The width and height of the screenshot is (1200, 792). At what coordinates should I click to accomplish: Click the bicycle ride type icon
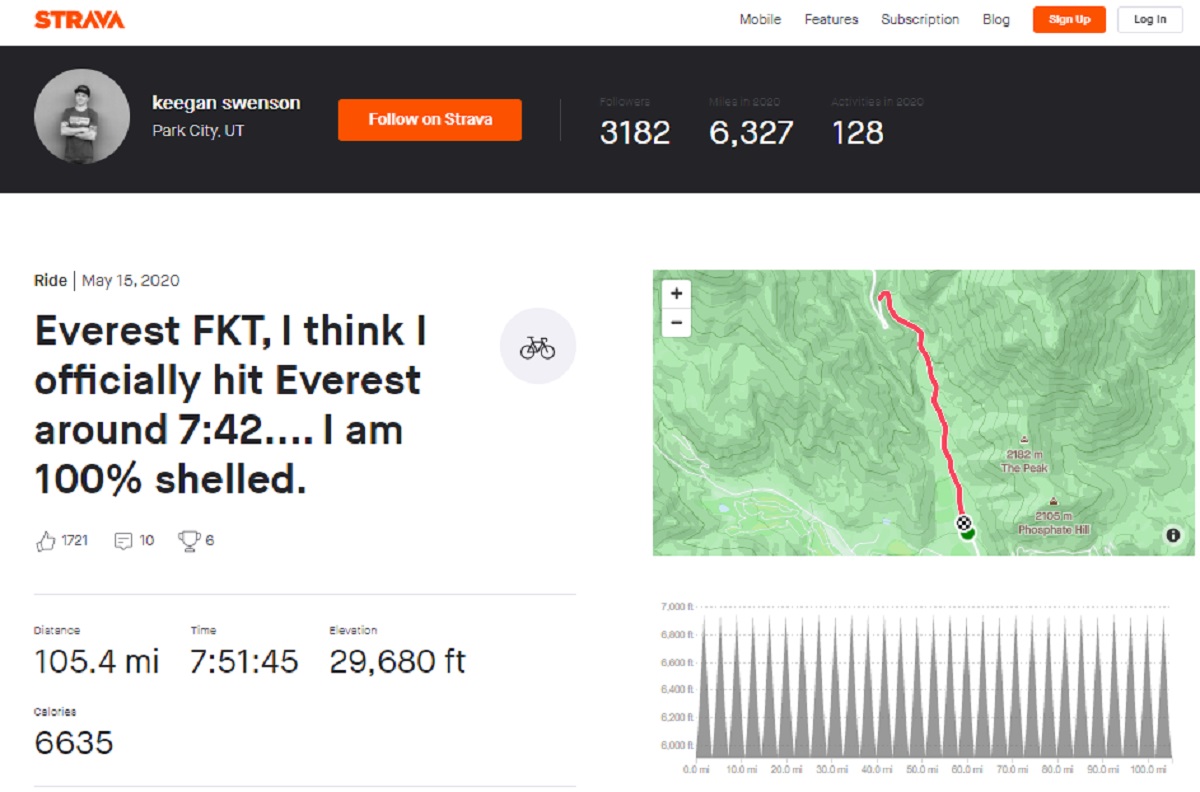tap(538, 346)
